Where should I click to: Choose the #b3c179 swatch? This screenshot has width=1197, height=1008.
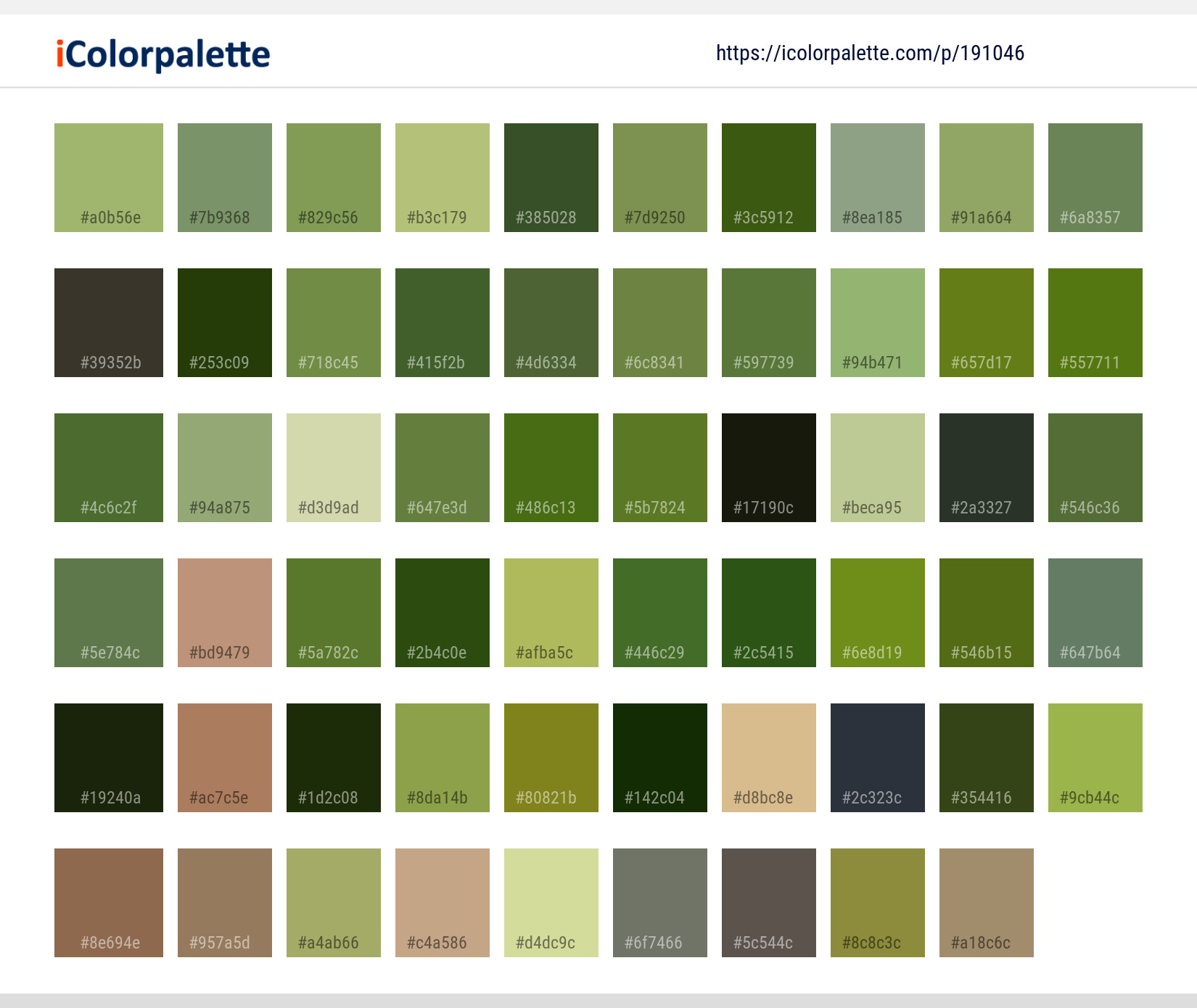(x=443, y=178)
